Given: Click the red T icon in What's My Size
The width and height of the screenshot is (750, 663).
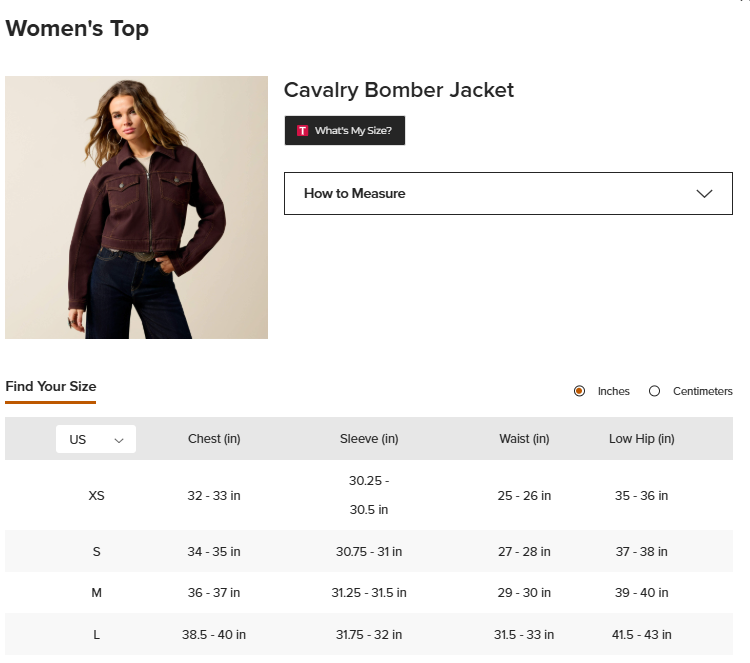Looking at the screenshot, I should [x=302, y=131].
